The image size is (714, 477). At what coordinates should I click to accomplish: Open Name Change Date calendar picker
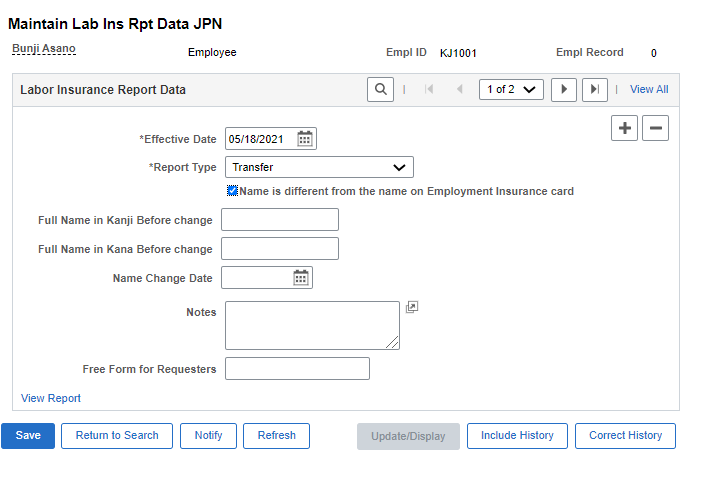coord(301,278)
